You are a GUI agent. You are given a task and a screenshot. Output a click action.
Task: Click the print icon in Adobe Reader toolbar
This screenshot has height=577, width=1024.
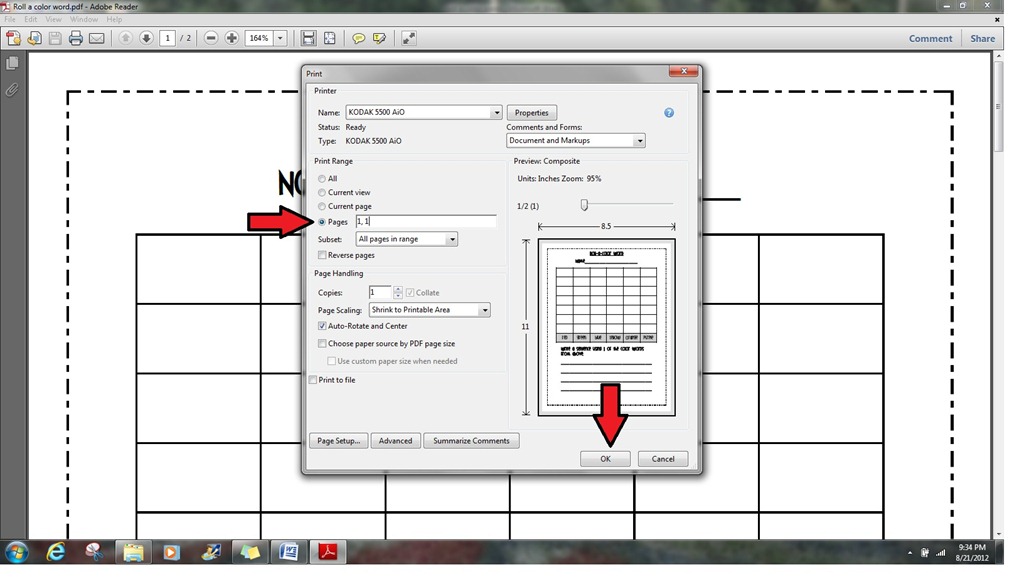pos(76,39)
